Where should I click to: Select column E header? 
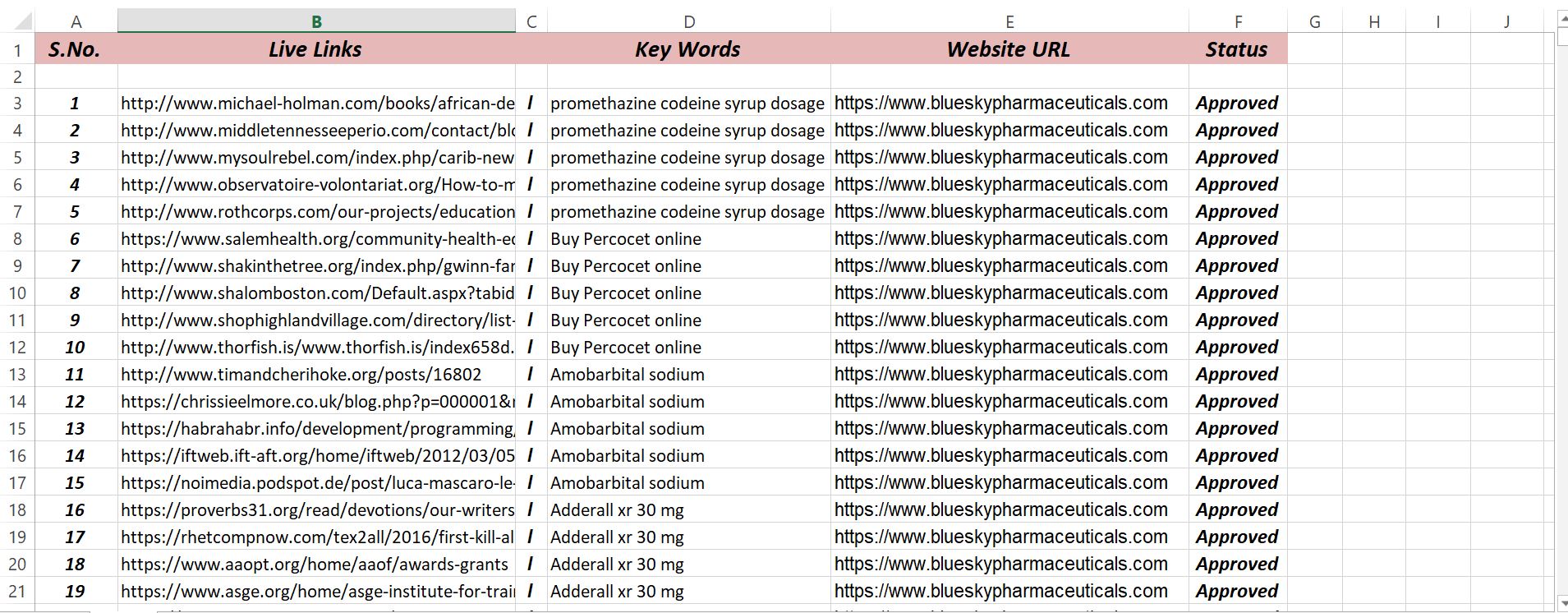pyautogui.click(x=1009, y=22)
